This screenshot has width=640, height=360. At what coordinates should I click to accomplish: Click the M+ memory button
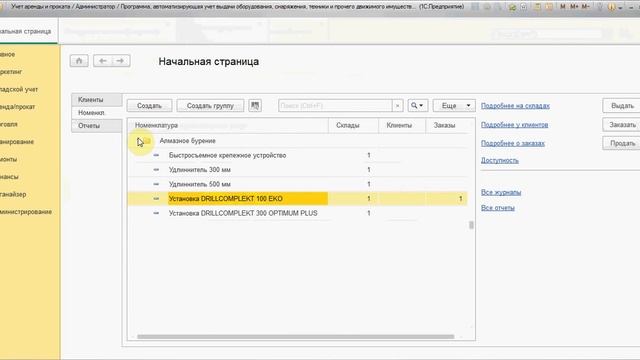point(574,7)
